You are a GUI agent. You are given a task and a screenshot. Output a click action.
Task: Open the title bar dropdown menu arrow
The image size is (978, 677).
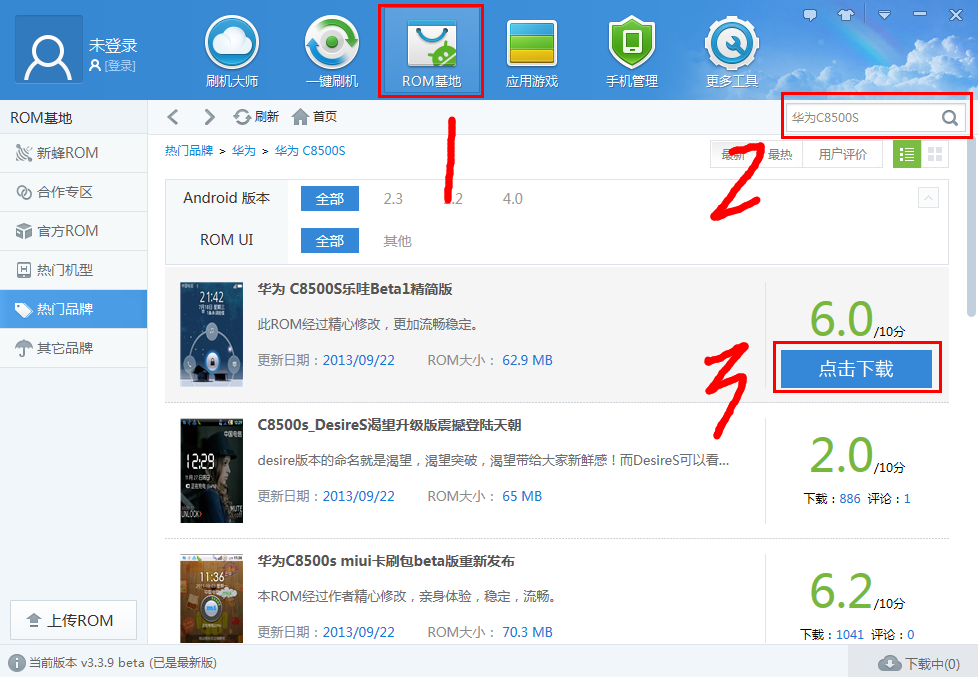884,15
